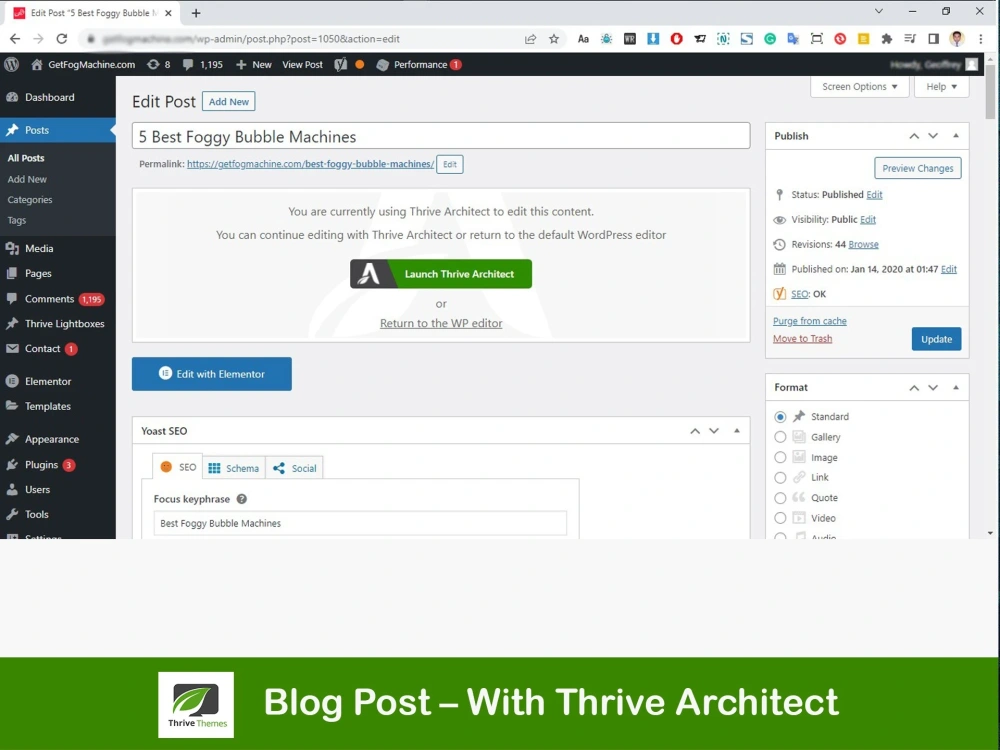The height and width of the screenshot is (750, 1000).
Task: Open the Help dropdown
Action: (941, 87)
